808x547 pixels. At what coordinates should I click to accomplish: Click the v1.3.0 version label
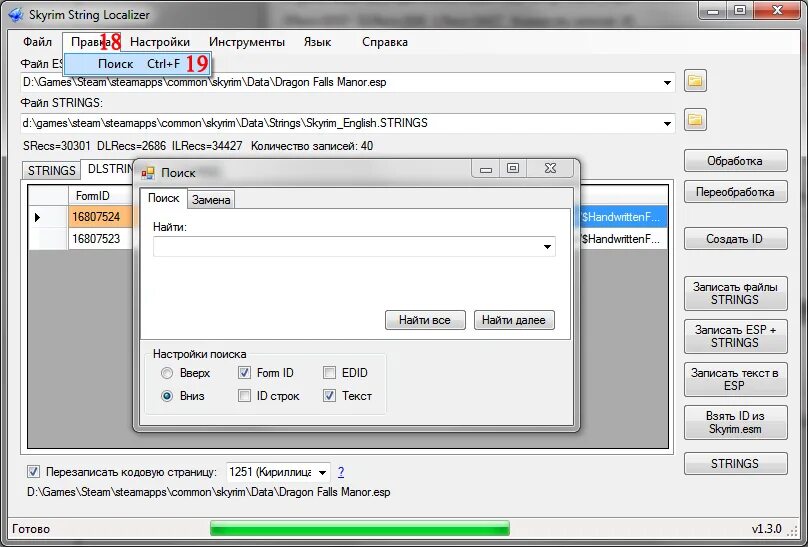pos(766,529)
